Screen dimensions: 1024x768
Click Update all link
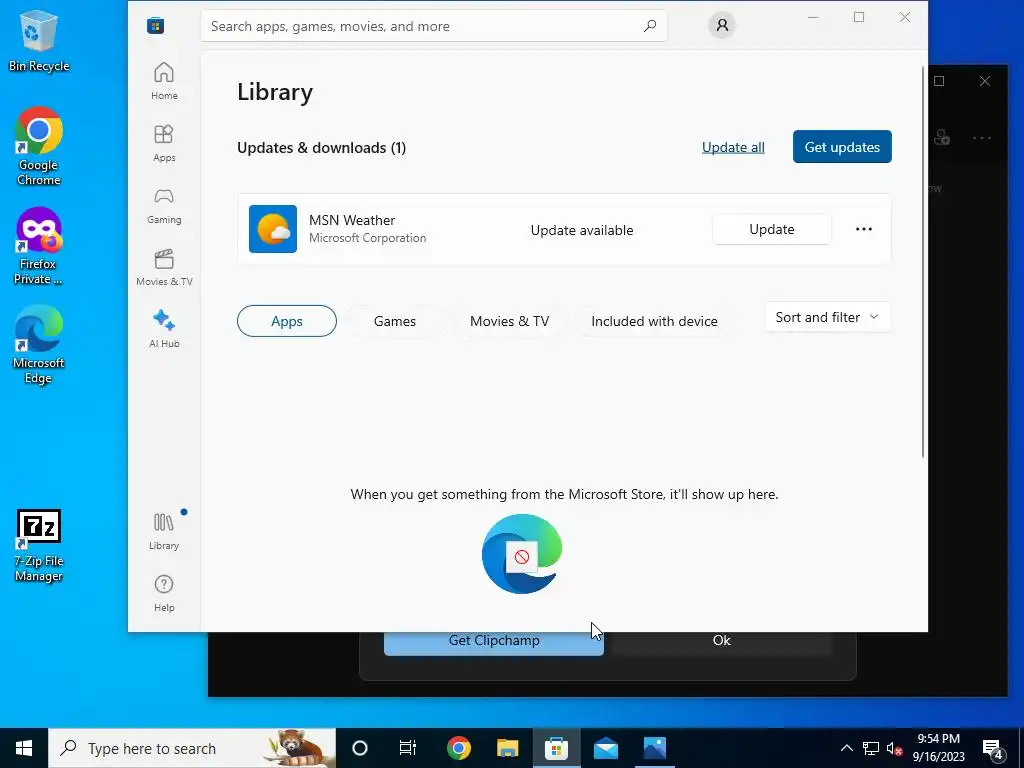point(733,148)
